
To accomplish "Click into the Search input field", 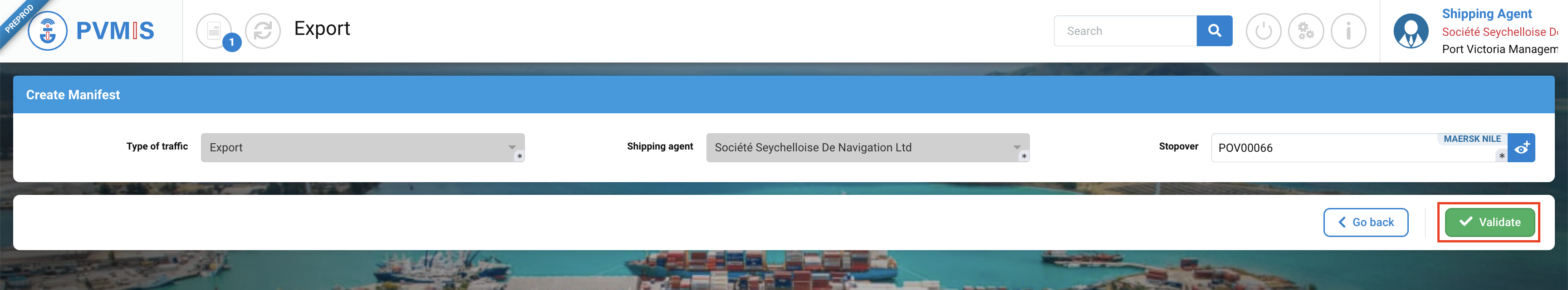I will (1125, 31).
